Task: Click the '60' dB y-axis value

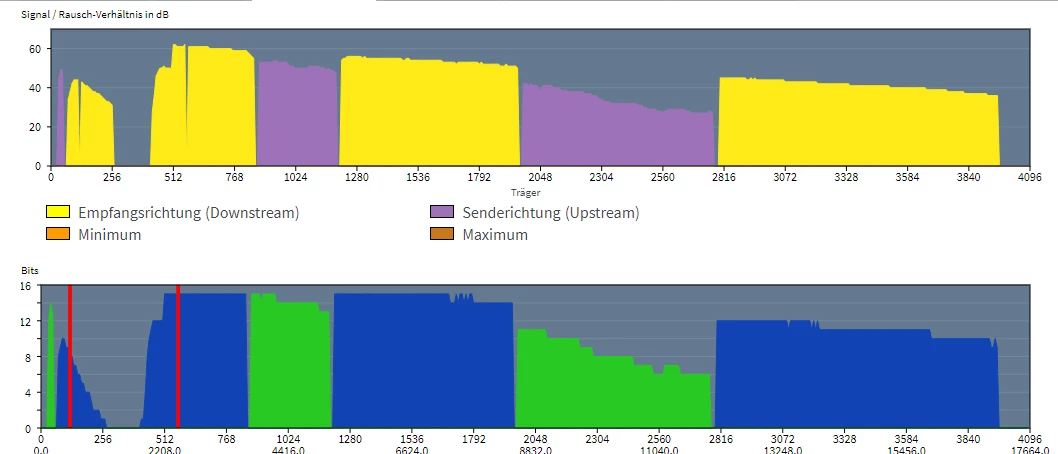Action: click(36, 49)
